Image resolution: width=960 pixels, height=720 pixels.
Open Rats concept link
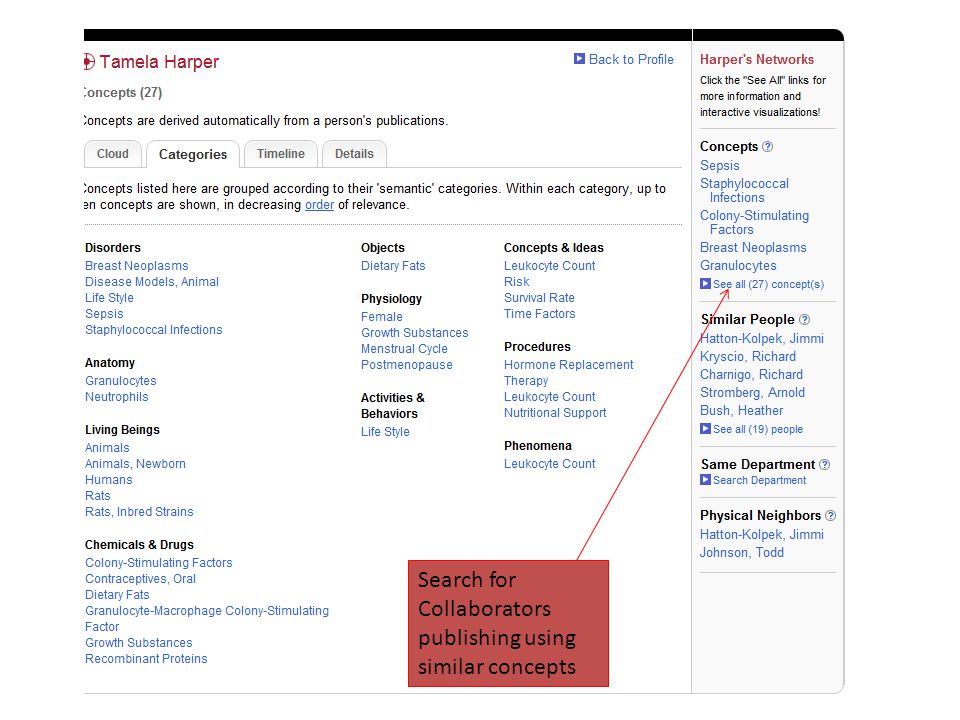[97, 495]
